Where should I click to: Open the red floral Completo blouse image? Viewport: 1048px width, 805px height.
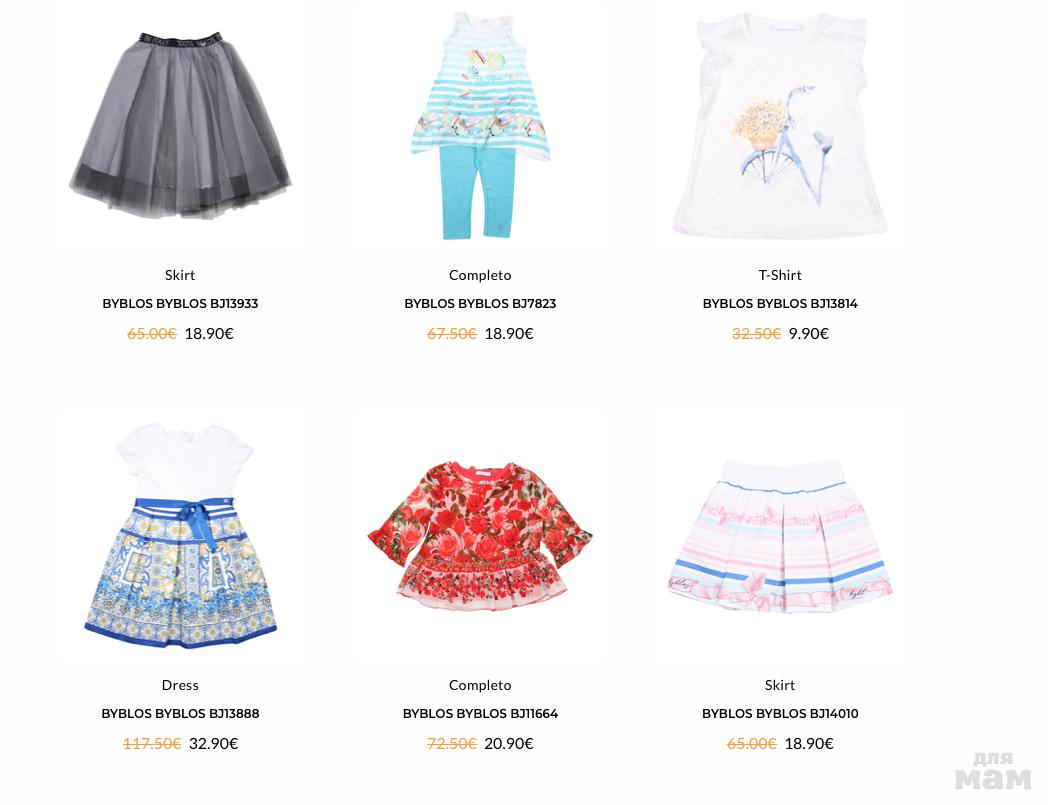click(x=480, y=536)
